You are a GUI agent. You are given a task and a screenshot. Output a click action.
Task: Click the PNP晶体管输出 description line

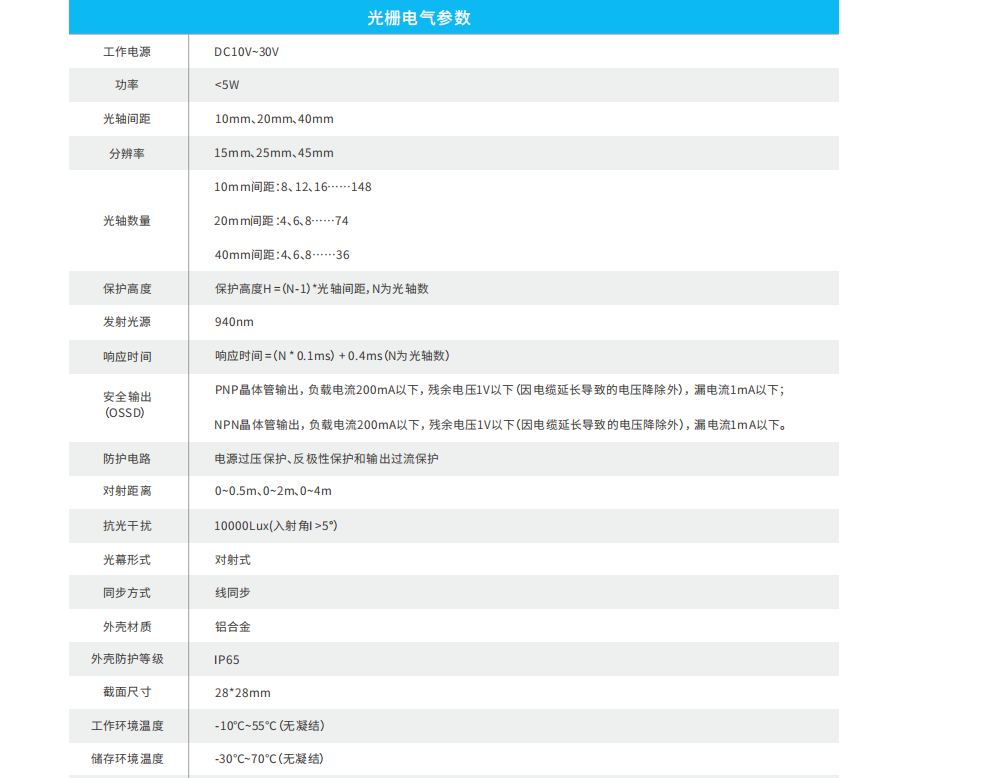click(x=500, y=390)
